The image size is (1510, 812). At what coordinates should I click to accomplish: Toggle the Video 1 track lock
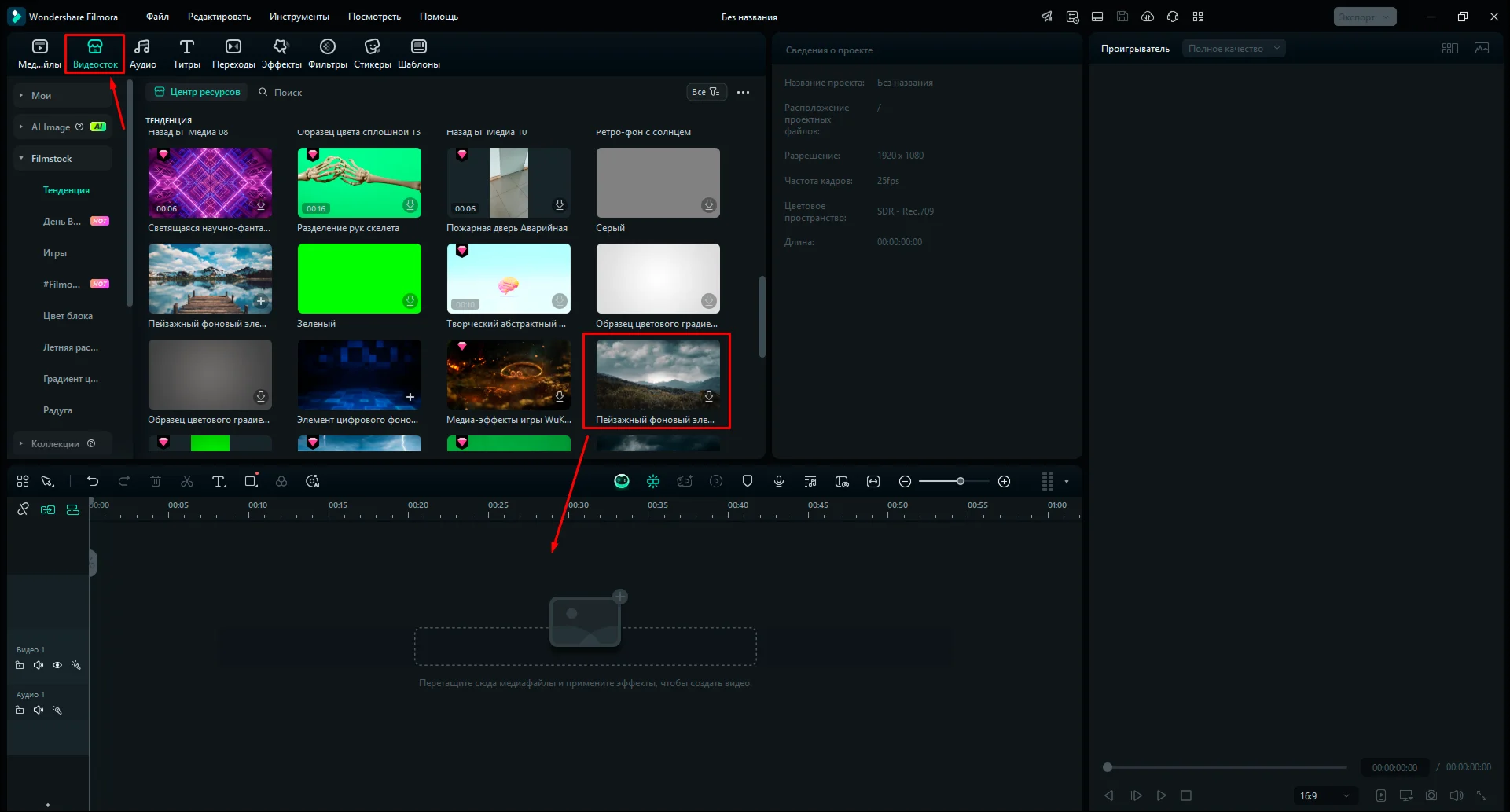[x=20, y=665]
